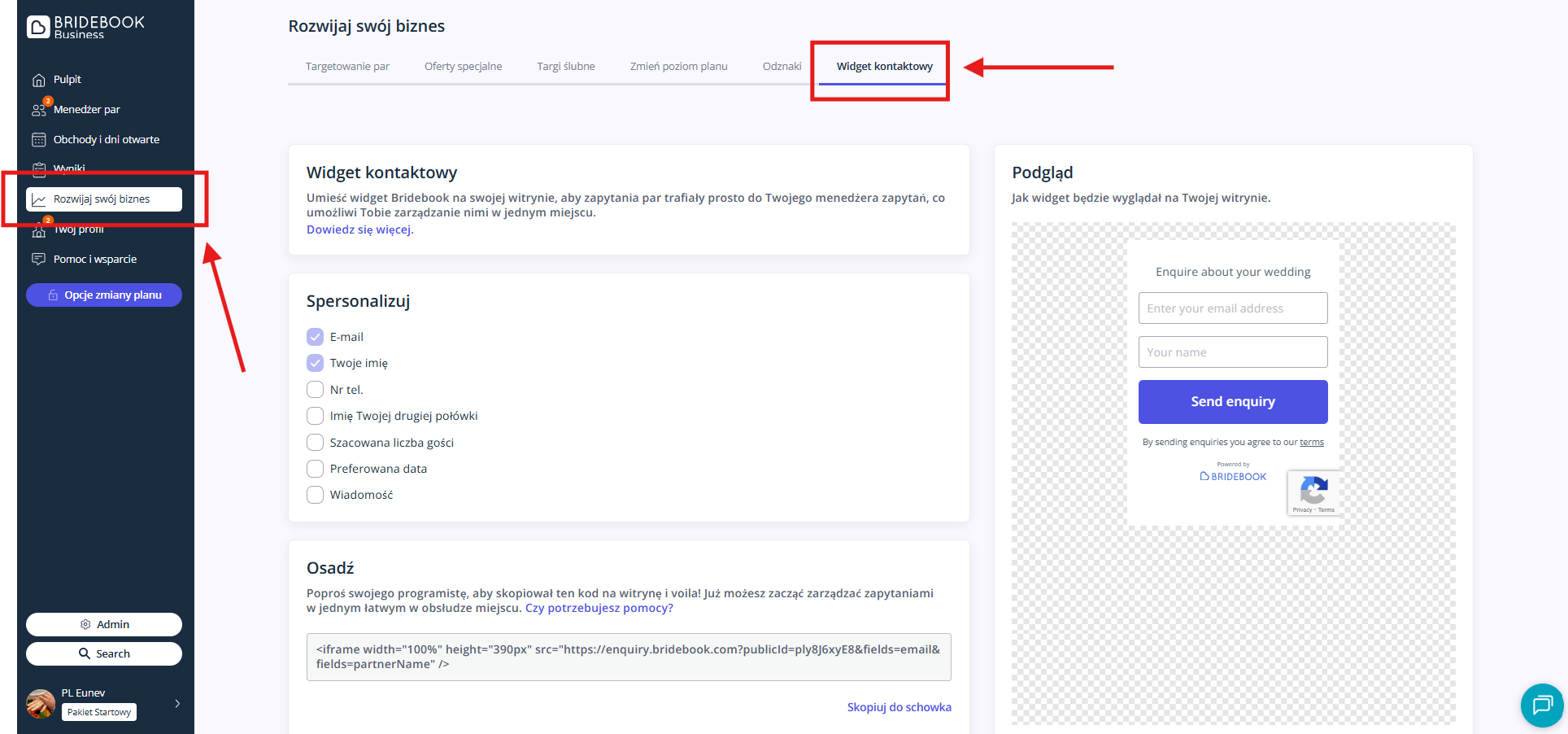The height and width of the screenshot is (734, 1568).
Task: Switch to the Targetowanie par tab
Action: (347, 67)
